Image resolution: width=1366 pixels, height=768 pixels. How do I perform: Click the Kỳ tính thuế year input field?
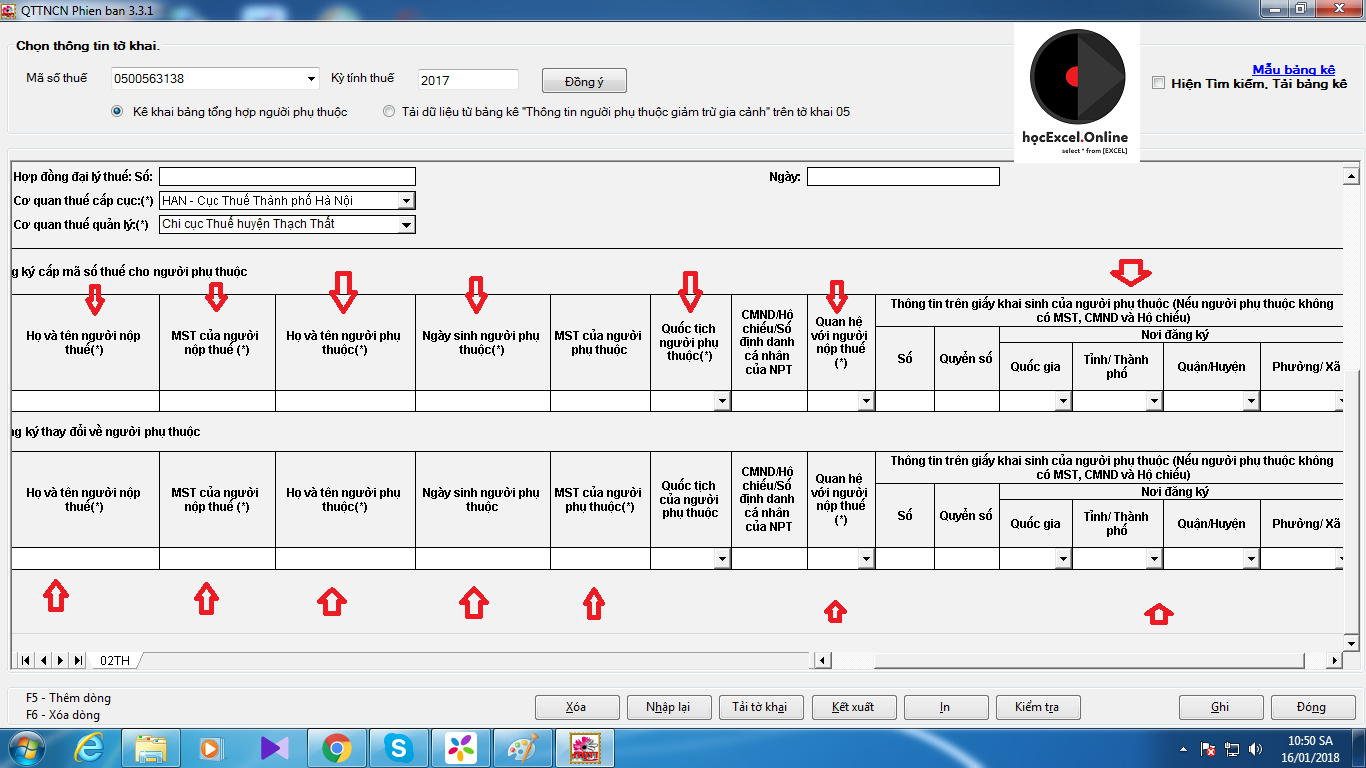tap(469, 79)
